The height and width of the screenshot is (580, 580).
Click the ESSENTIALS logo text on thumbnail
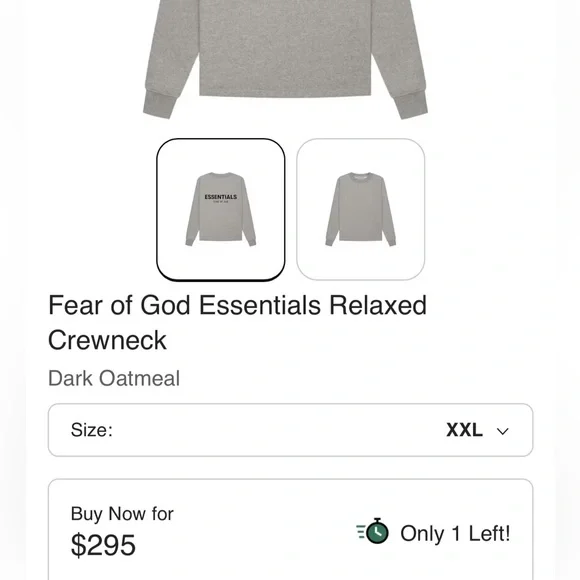coord(221,197)
